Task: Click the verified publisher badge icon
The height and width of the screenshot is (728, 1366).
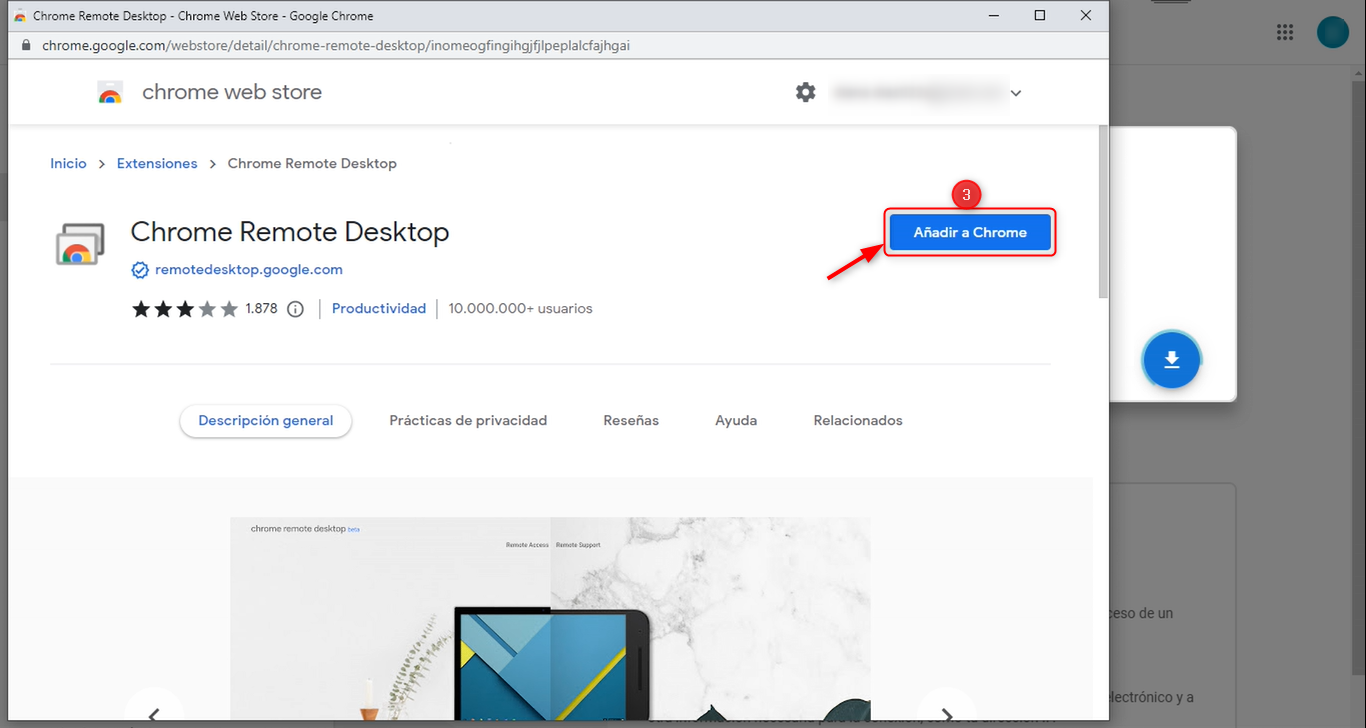Action: tap(140, 270)
